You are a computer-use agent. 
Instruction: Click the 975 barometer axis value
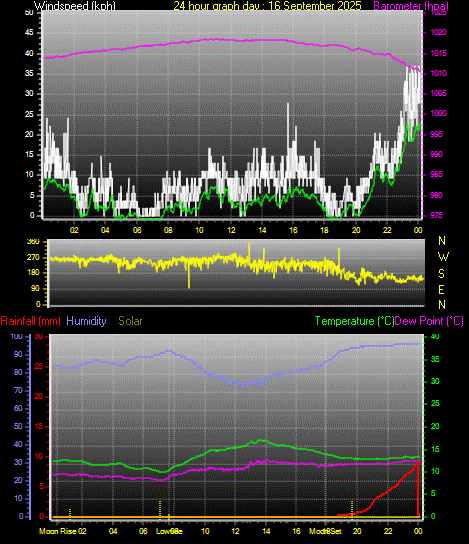[x=436, y=215]
